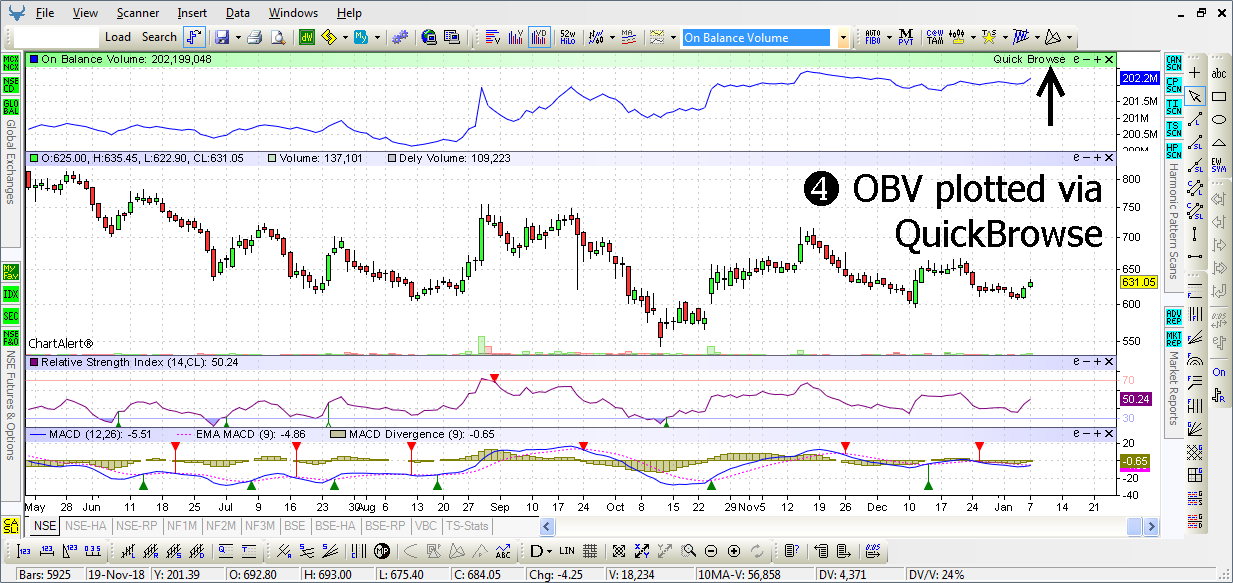Click the NSE F&O sidebar icon

[11, 338]
